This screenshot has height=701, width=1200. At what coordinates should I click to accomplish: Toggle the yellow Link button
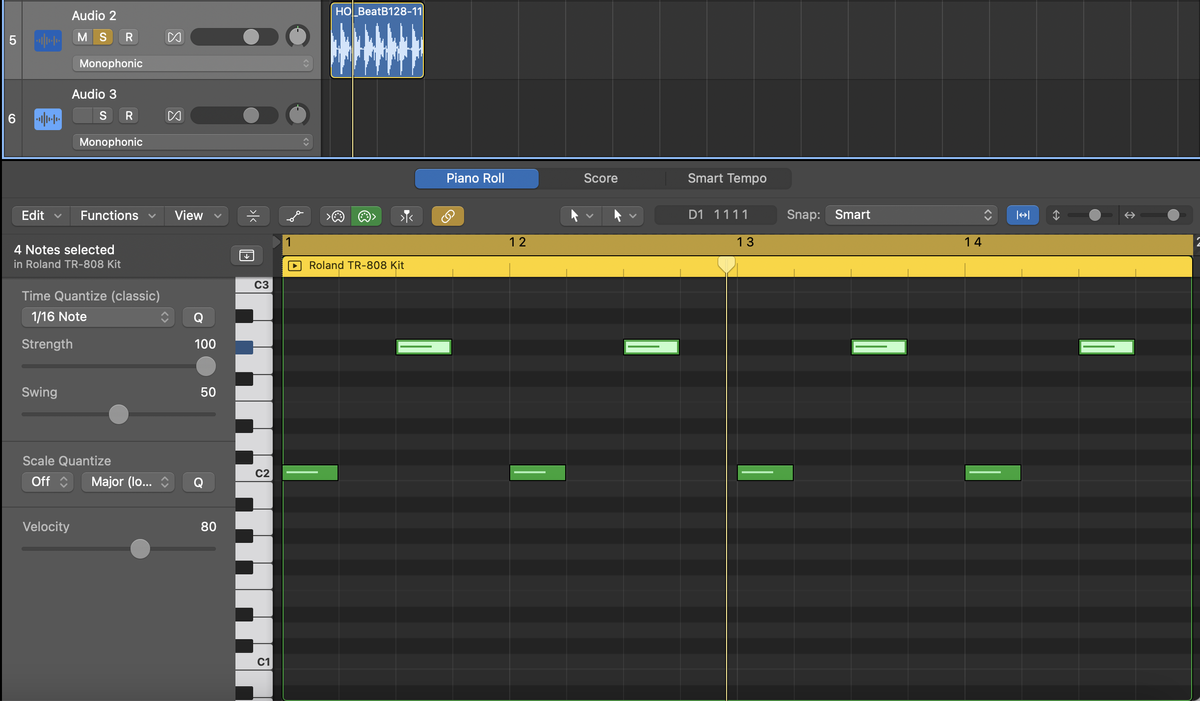click(447, 215)
